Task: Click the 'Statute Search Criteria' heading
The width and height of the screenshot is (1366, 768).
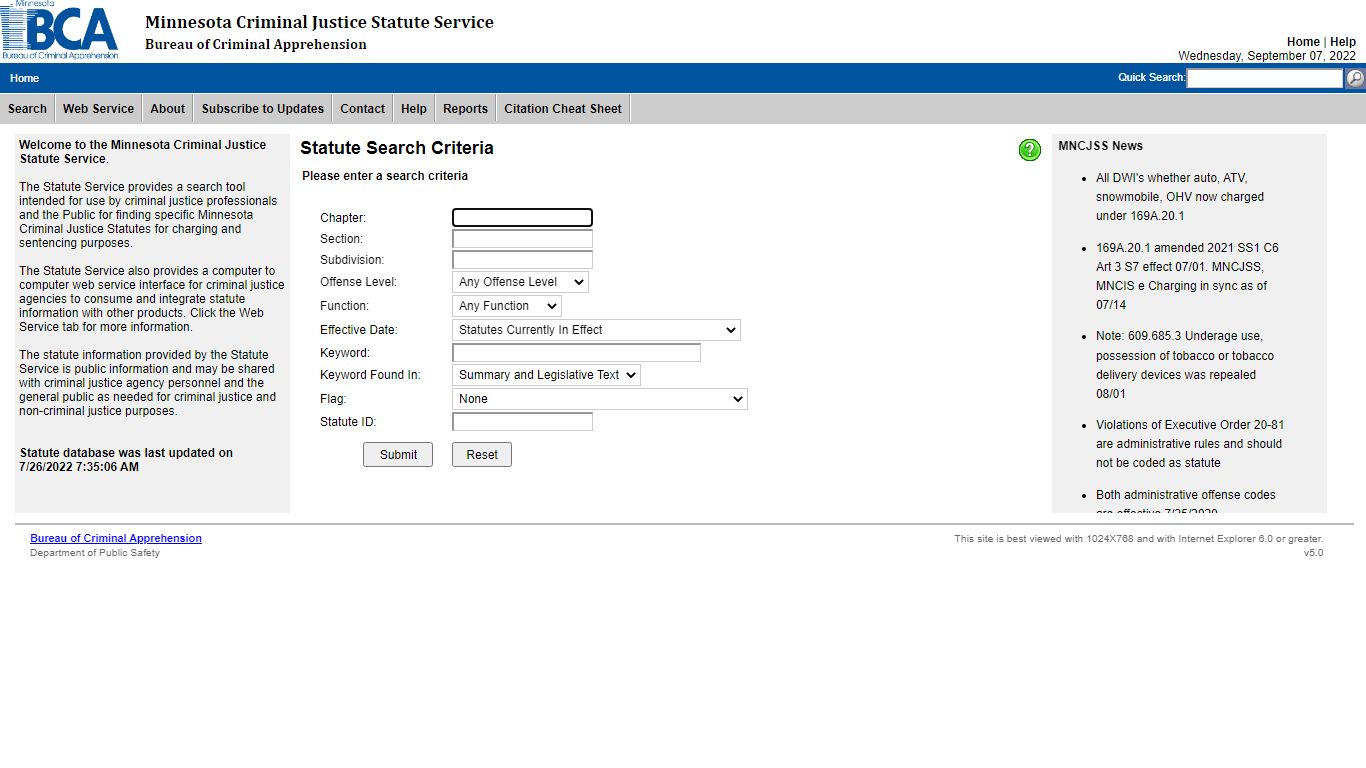Action: [x=397, y=148]
